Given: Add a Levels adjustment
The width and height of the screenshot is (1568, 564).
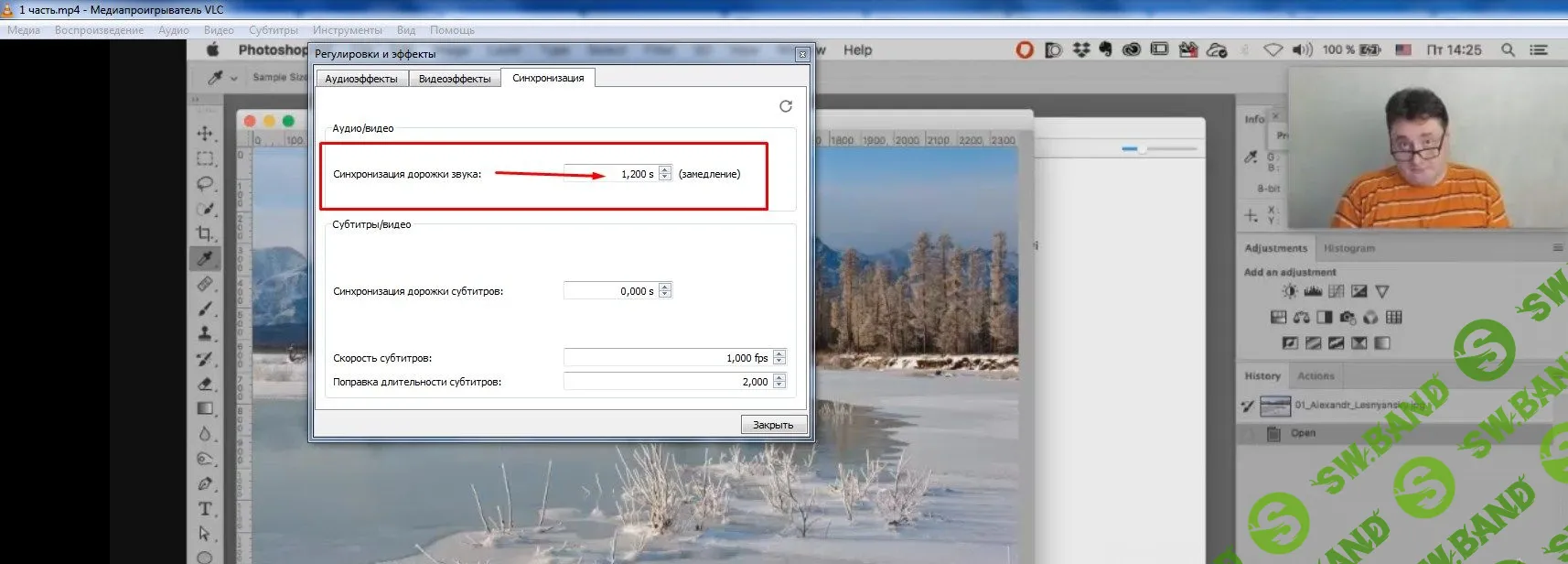Looking at the screenshot, I should (1313, 292).
